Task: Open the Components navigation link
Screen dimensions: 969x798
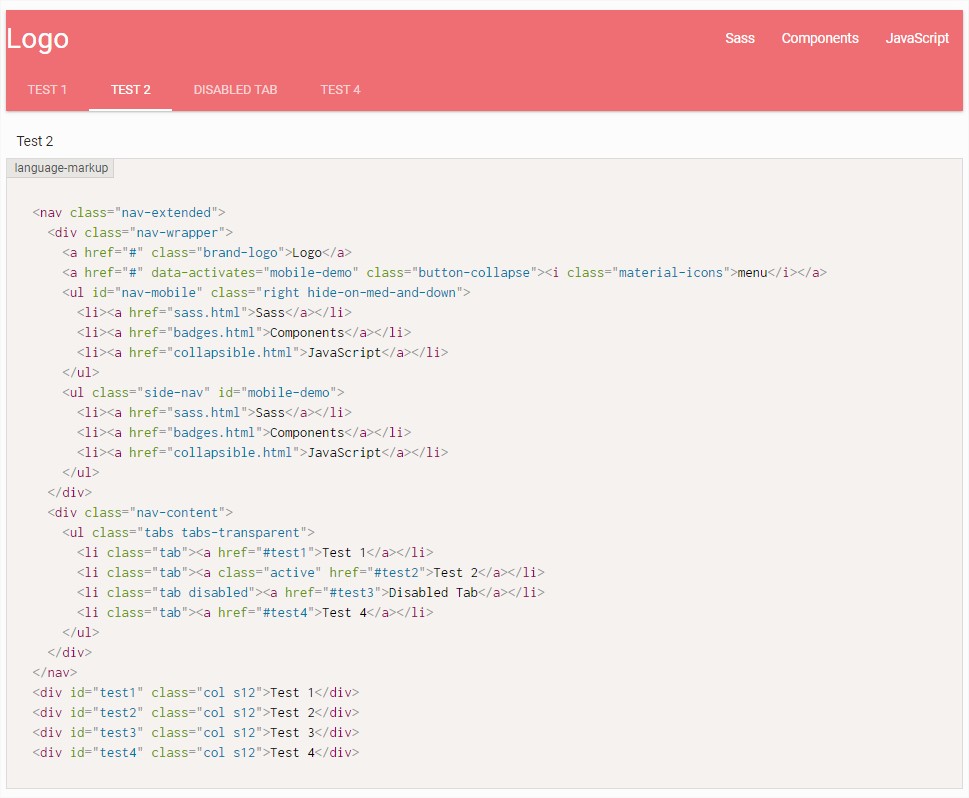Action: (x=819, y=39)
